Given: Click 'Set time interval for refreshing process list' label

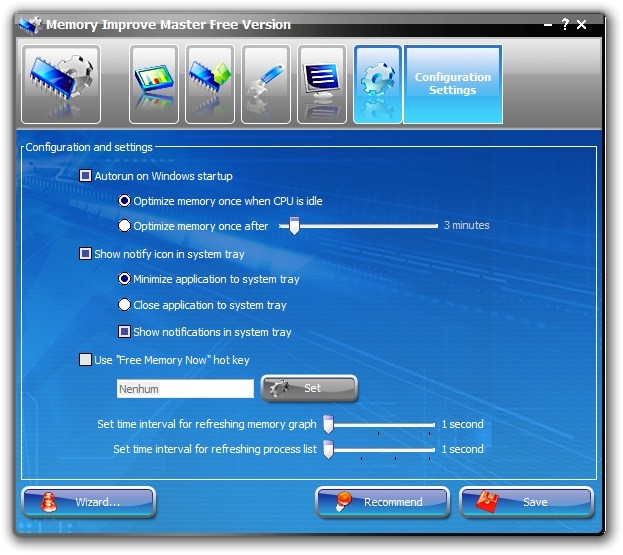Looking at the screenshot, I should [x=215, y=449].
